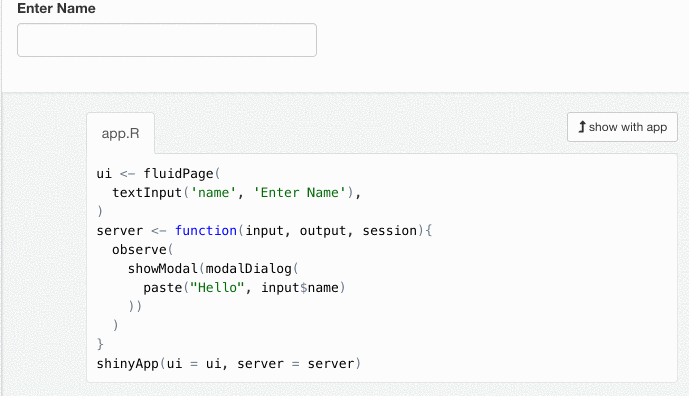Click the Enter Name text input field
The width and height of the screenshot is (689, 396).
coord(167,40)
